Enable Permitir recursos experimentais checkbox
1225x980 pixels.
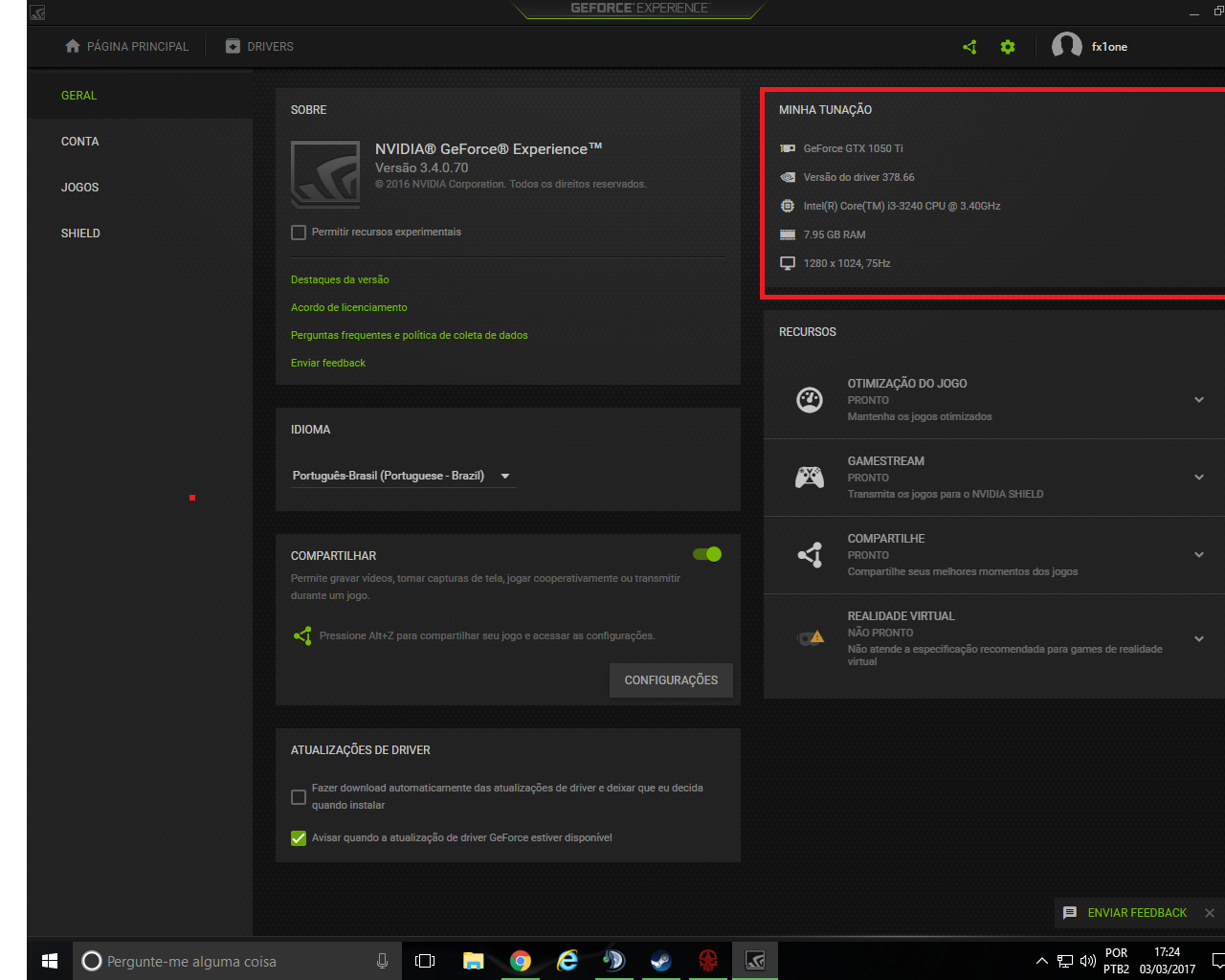pyautogui.click(x=299, y=233)
